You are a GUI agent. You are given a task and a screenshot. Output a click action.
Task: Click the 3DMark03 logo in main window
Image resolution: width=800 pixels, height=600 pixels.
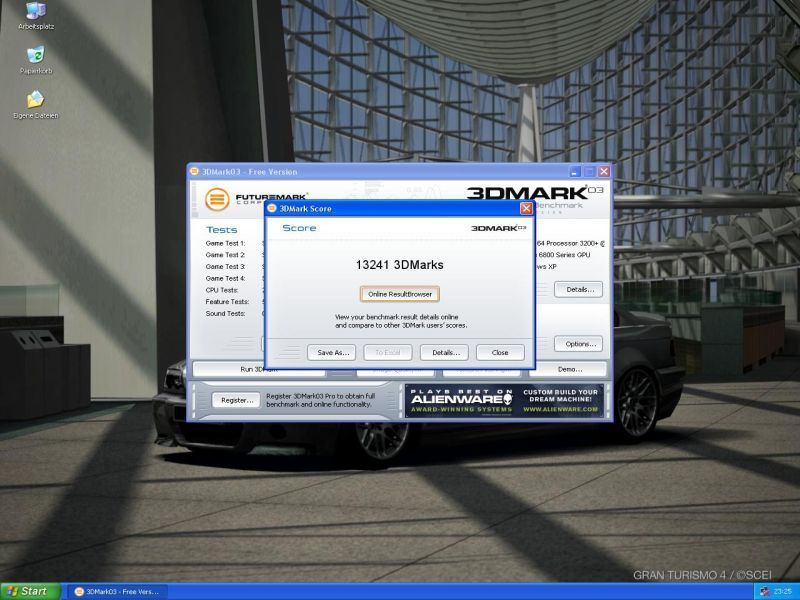(x=535, y=193)
